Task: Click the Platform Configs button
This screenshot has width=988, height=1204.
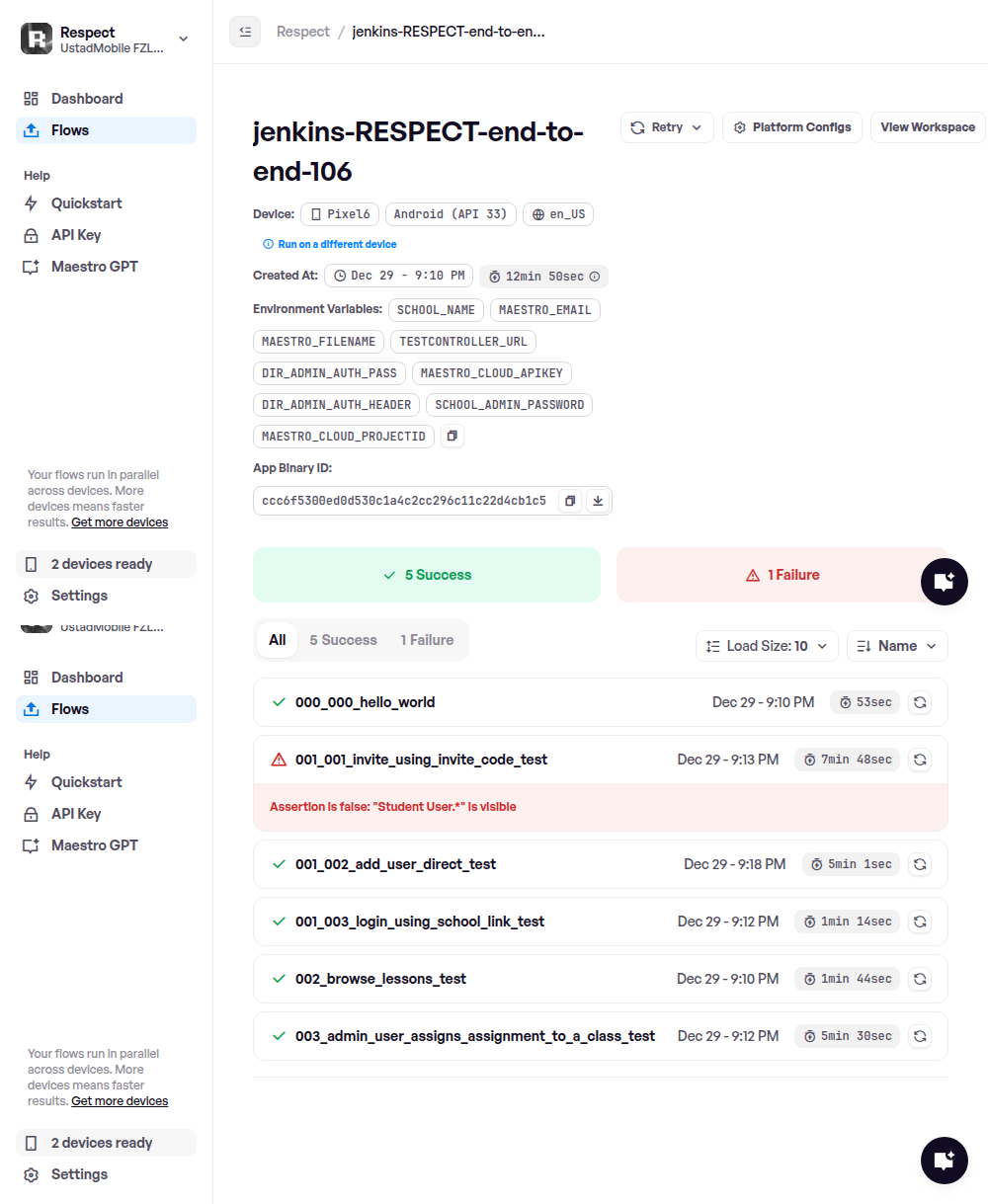Action: click(x=792, y=127)
